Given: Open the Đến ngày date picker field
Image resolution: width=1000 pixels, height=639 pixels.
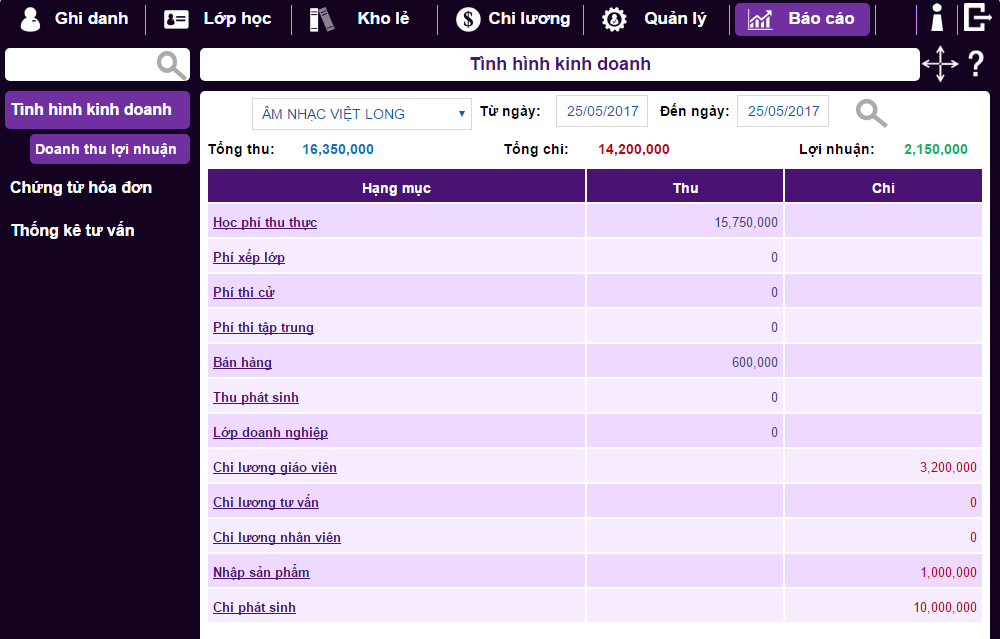Looking at the screenshot, I should (x=783, y=111).
